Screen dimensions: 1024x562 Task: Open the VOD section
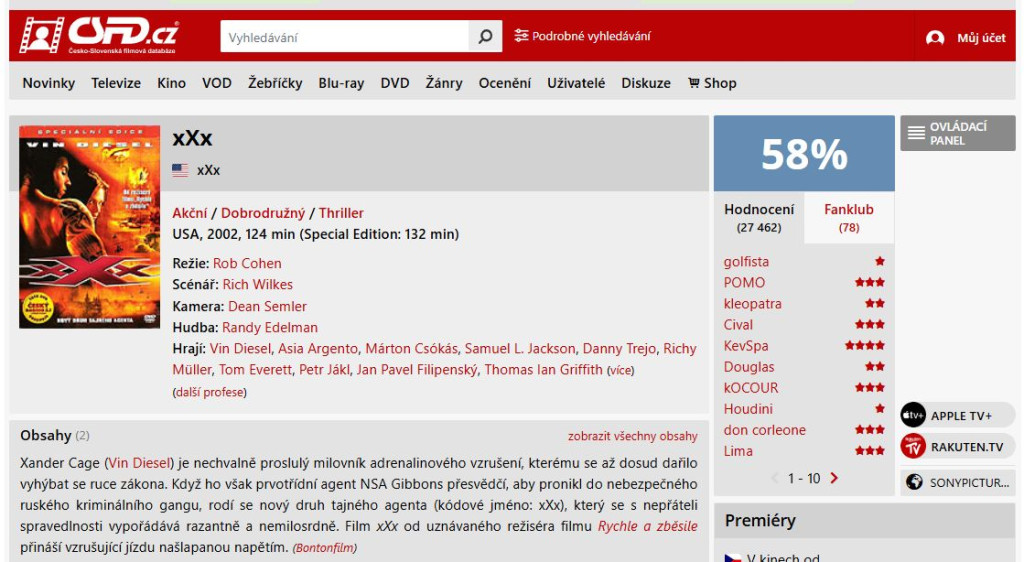[x=217, y=83]
